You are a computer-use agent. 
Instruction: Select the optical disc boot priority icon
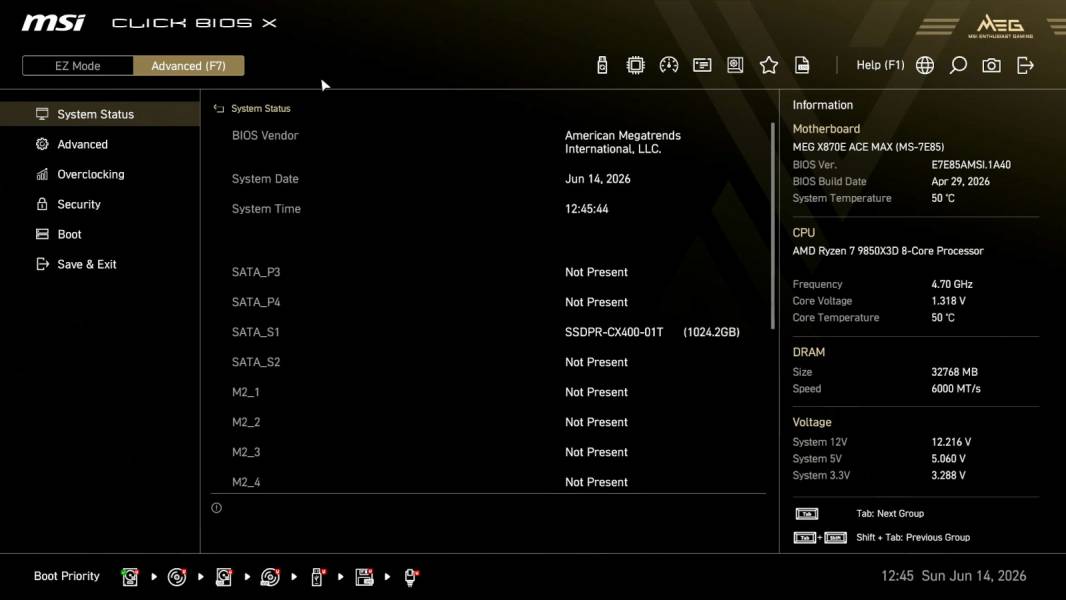177,577
